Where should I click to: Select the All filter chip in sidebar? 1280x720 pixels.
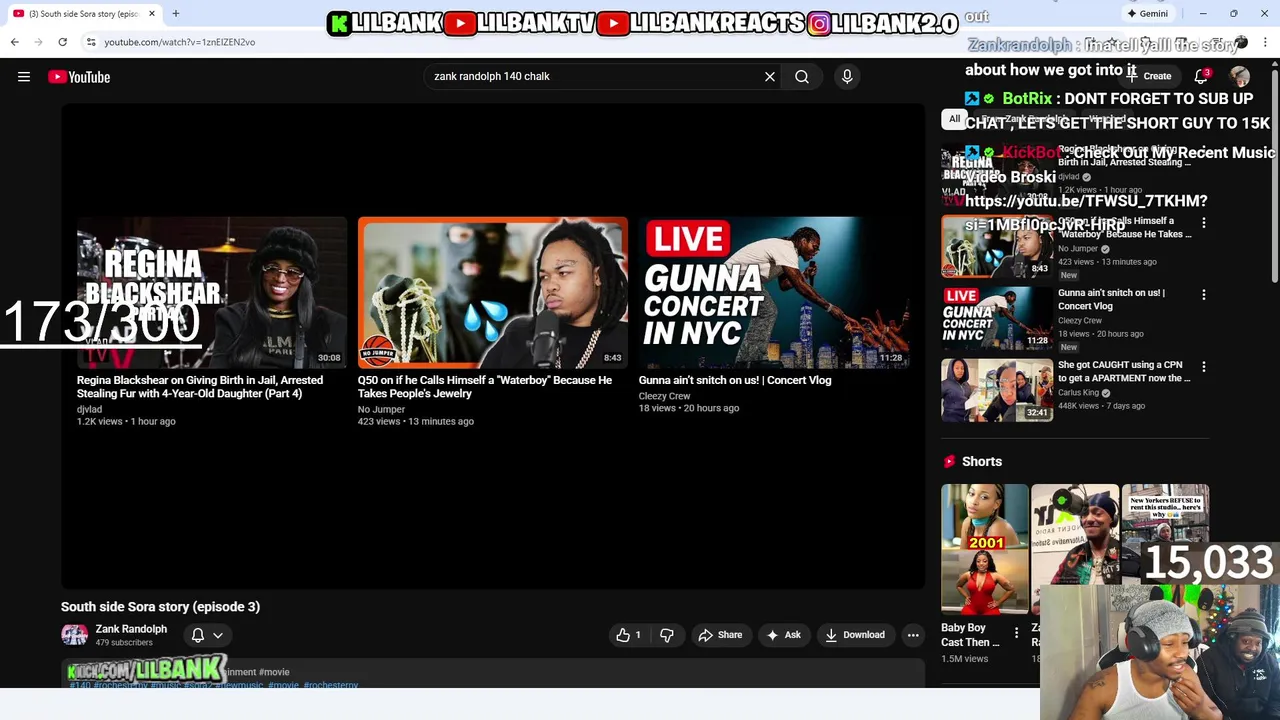coord(954,119)
